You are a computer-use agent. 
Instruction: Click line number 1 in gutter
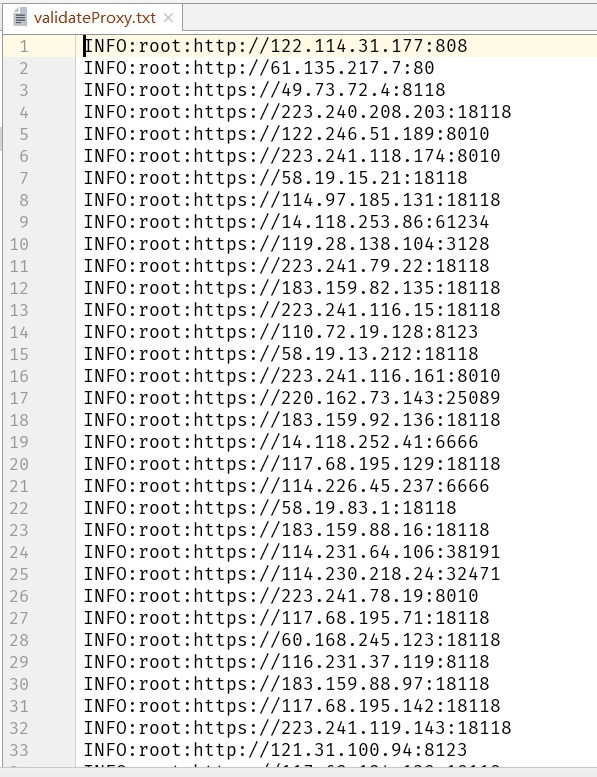(x=24, y=46)
